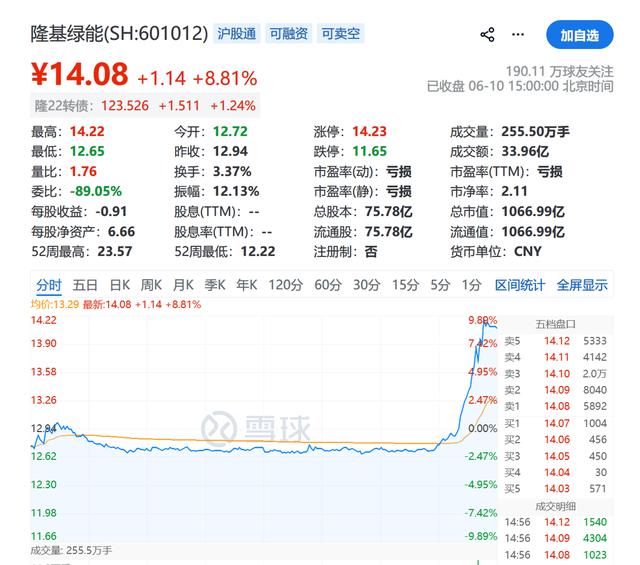Click the 买2 row at 14.06

(x=556, y=440)
